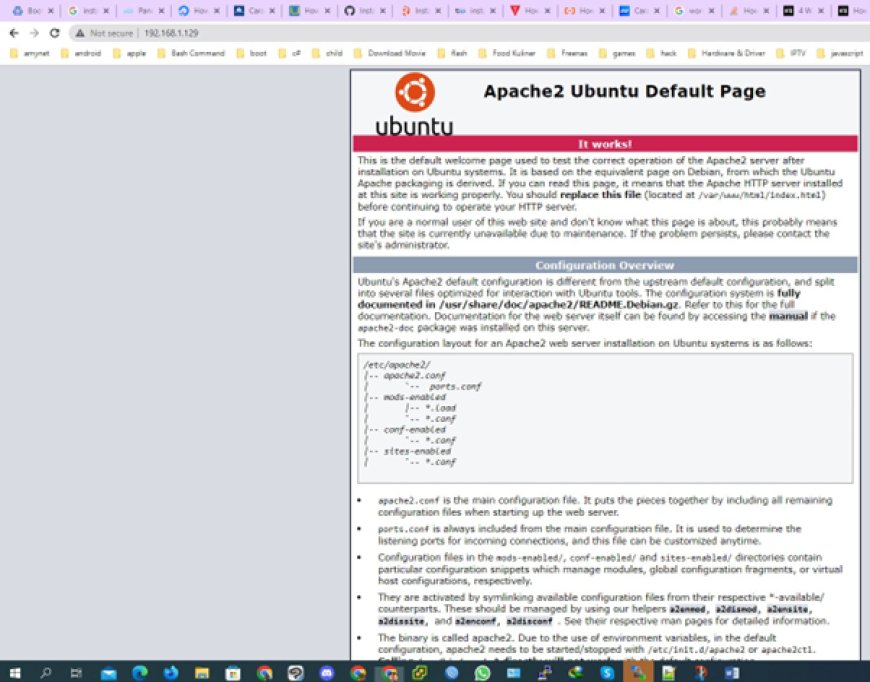Click the Not secure warning icon

(80, 33)
